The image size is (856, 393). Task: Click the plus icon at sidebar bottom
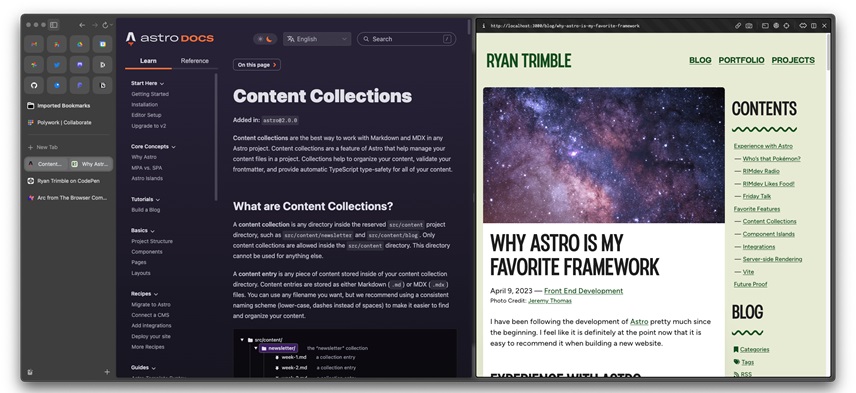(107, 372)
